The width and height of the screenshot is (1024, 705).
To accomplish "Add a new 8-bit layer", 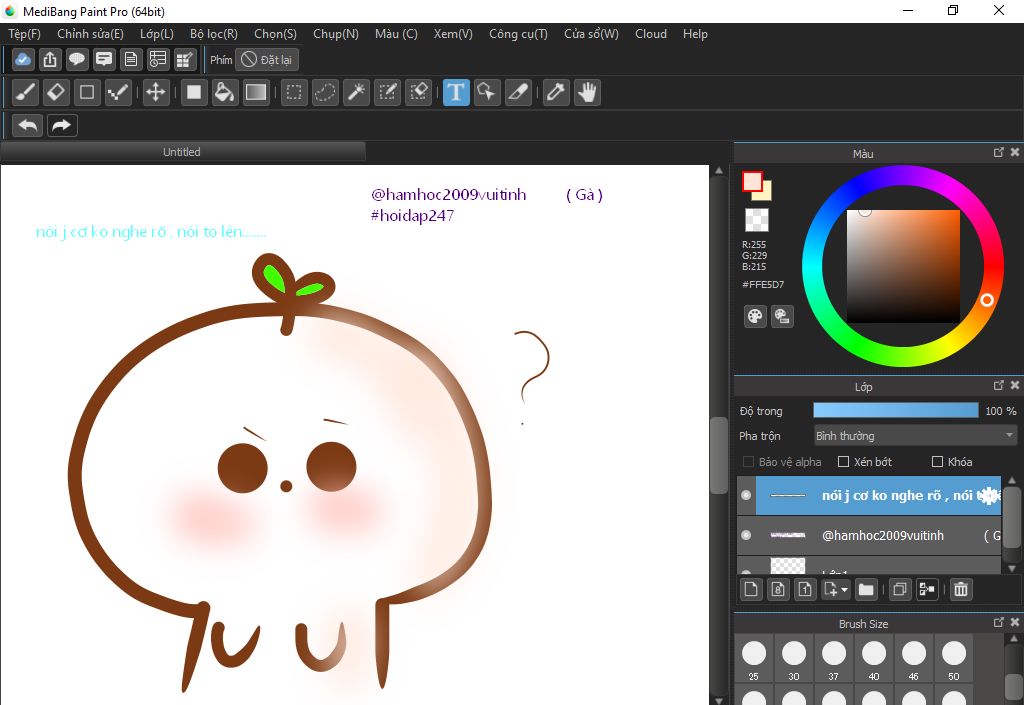I will click(x=778, y=589).
